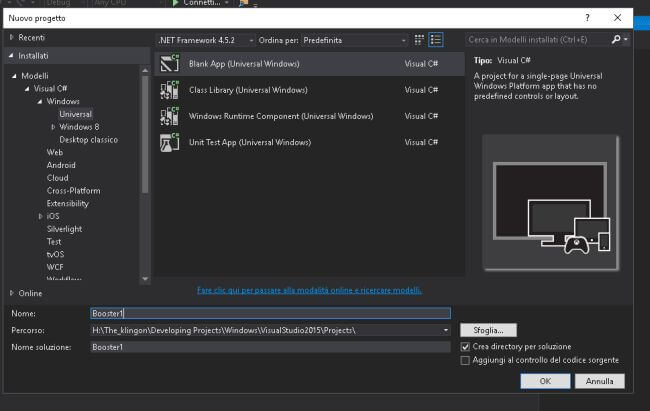Select Android category in tree
The image size is (650, 411).
61,165
